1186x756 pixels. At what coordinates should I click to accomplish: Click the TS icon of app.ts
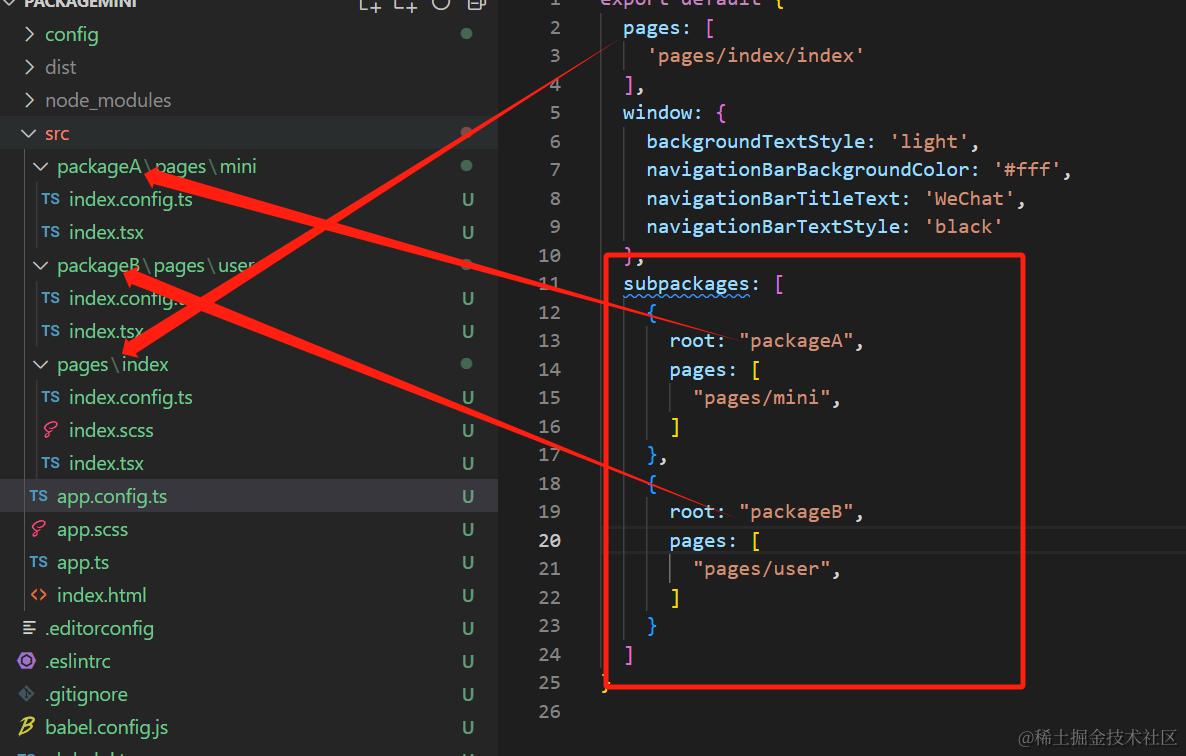click(x=39, y=562)
